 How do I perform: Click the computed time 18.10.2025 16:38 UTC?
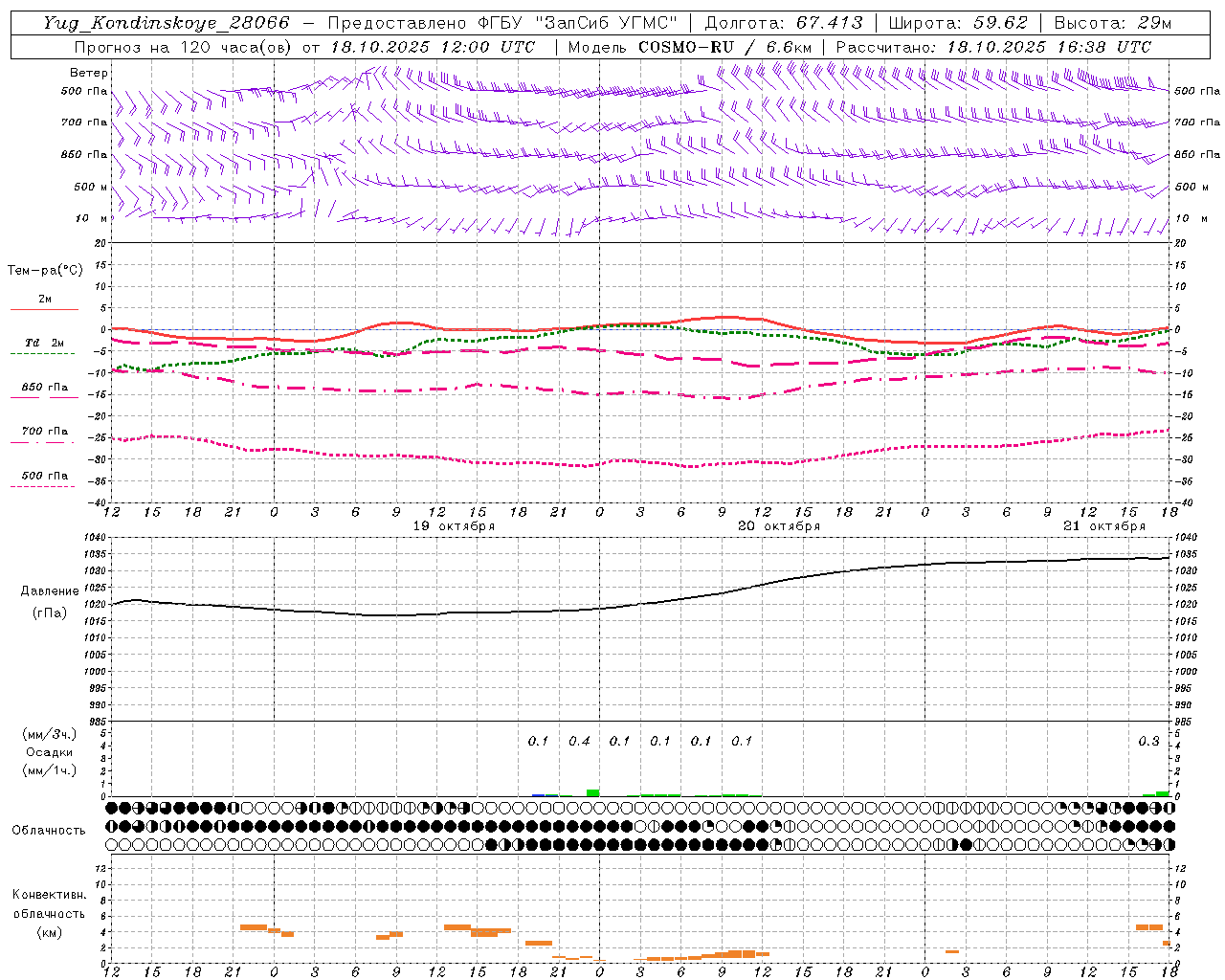point(1048,47)
